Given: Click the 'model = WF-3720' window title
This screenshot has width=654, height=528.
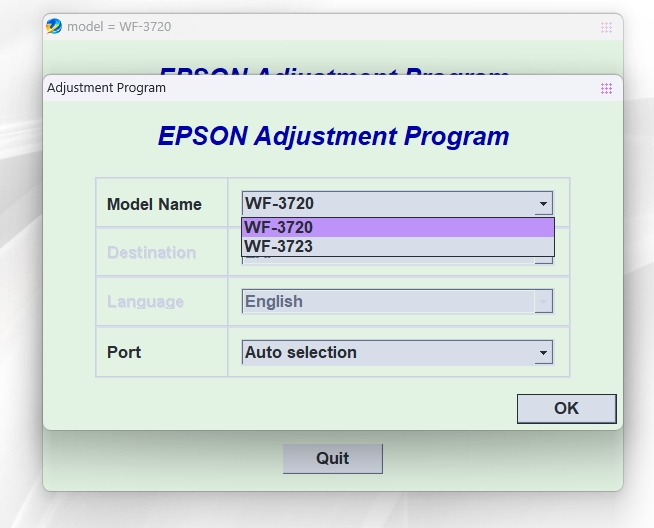Looking at the screenshot, I should (119, 27).
